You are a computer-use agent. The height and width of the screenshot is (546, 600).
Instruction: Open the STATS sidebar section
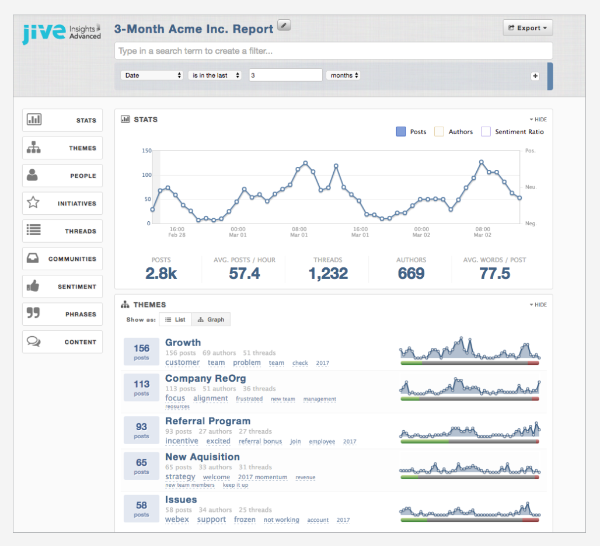[x=62, y=120]
